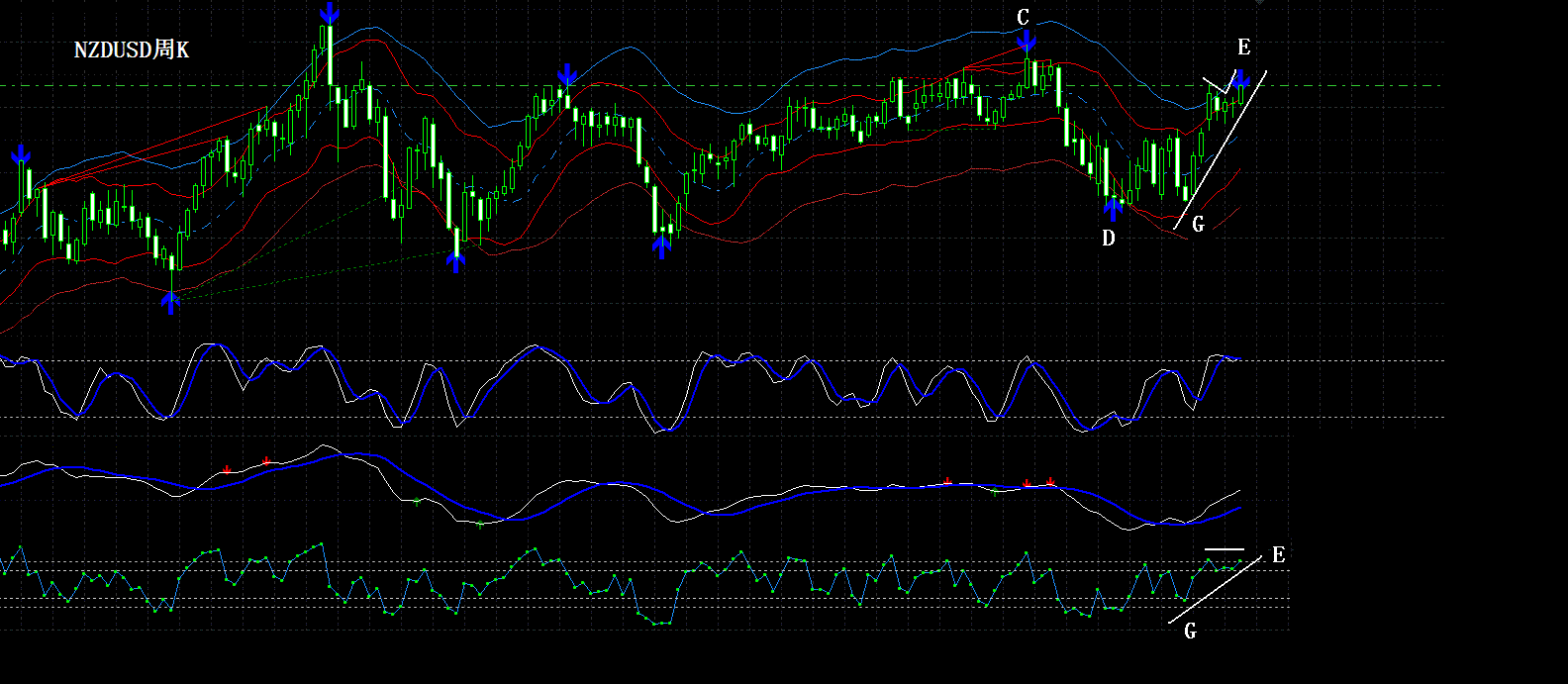The image size is (1568, 684).
Task: Click the blue down arrow directly beneath label C
Action: [x=1027, y=42]
